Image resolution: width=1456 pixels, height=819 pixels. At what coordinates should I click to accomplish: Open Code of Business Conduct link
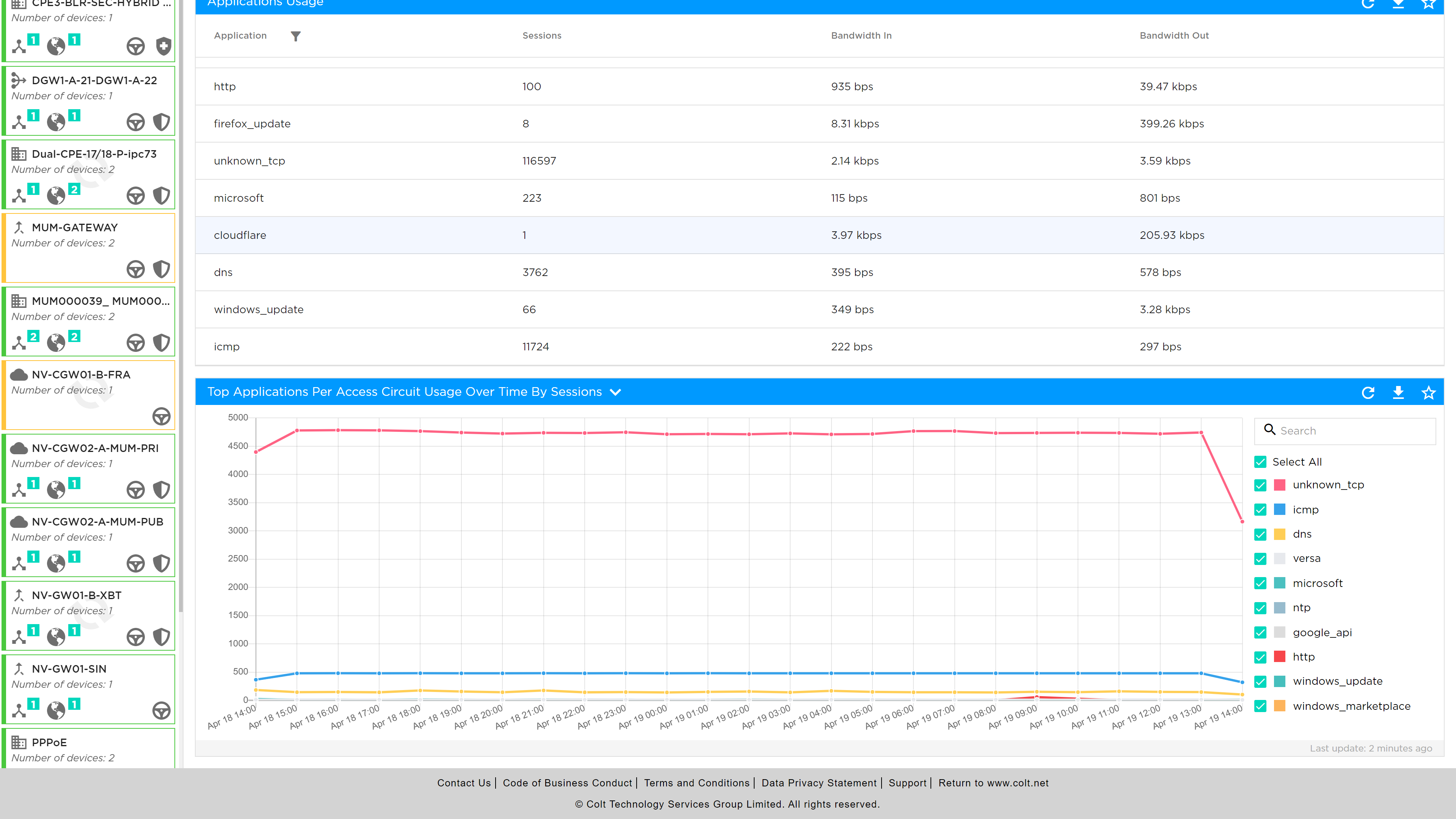[568, 783]
